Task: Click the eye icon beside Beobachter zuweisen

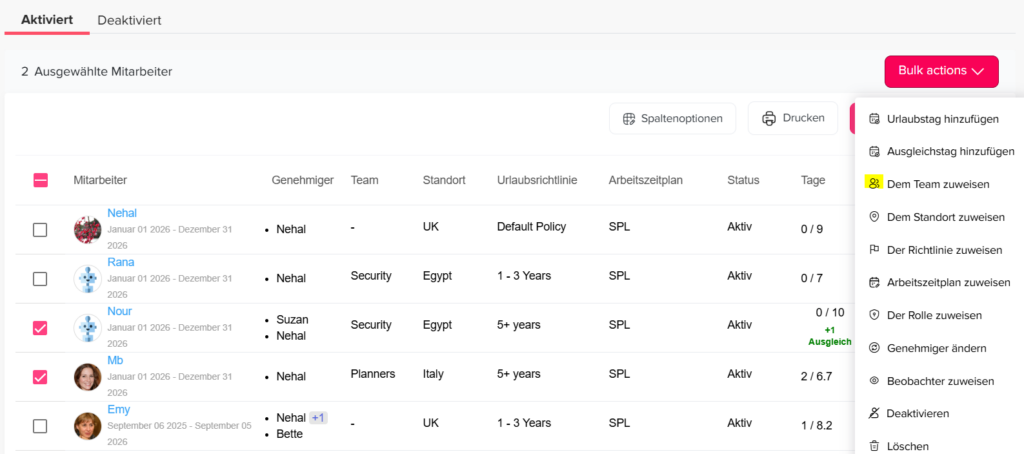Action: pyautogui.click(x=874, y=381)
